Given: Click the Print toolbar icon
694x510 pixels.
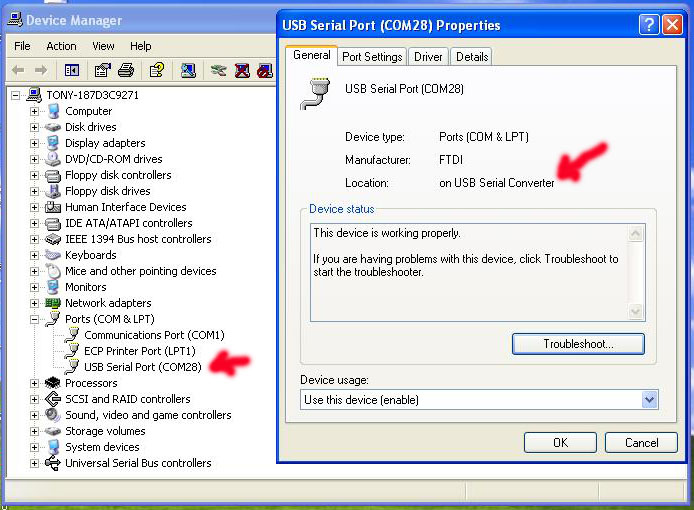Looking at the screenshot, I should [126, 70].
